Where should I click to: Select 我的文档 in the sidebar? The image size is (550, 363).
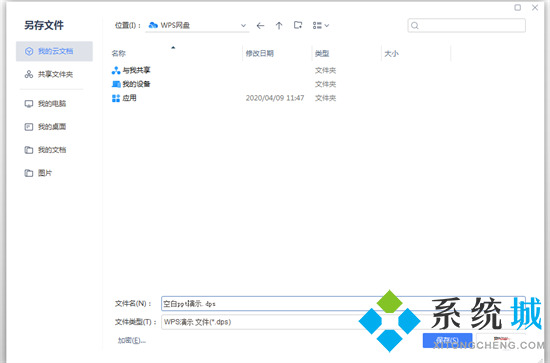click(54, 150)
